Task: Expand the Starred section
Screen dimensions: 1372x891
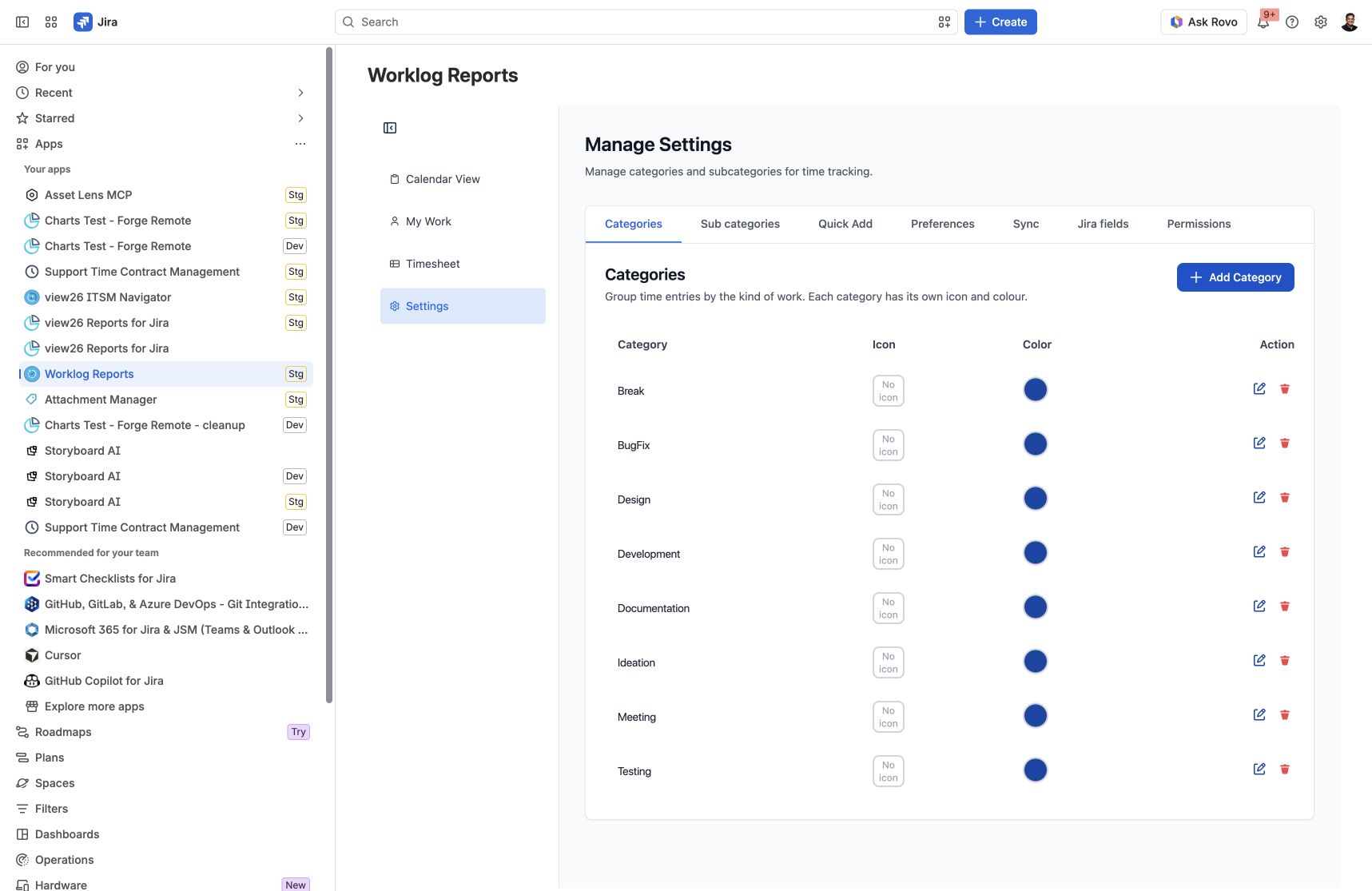Action: pos(300,118)
